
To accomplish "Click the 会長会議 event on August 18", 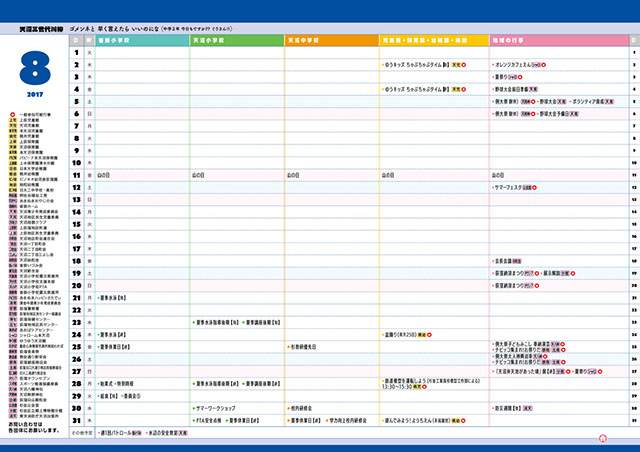I will click(x=502, y=261).
